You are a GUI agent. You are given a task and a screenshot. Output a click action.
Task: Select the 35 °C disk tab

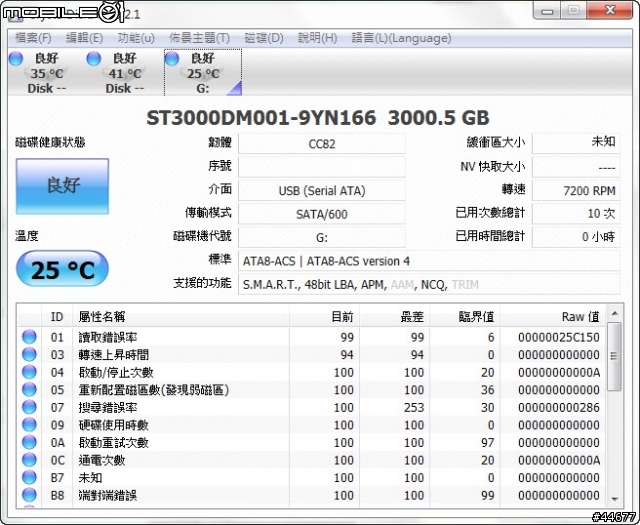click(x=47, y=73)
